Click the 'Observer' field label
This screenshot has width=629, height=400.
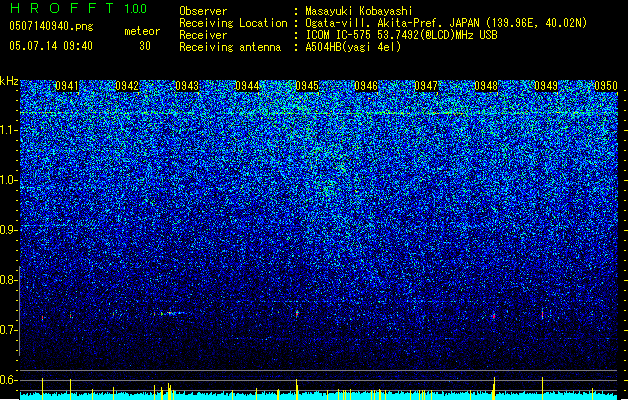tap(203, 11)
